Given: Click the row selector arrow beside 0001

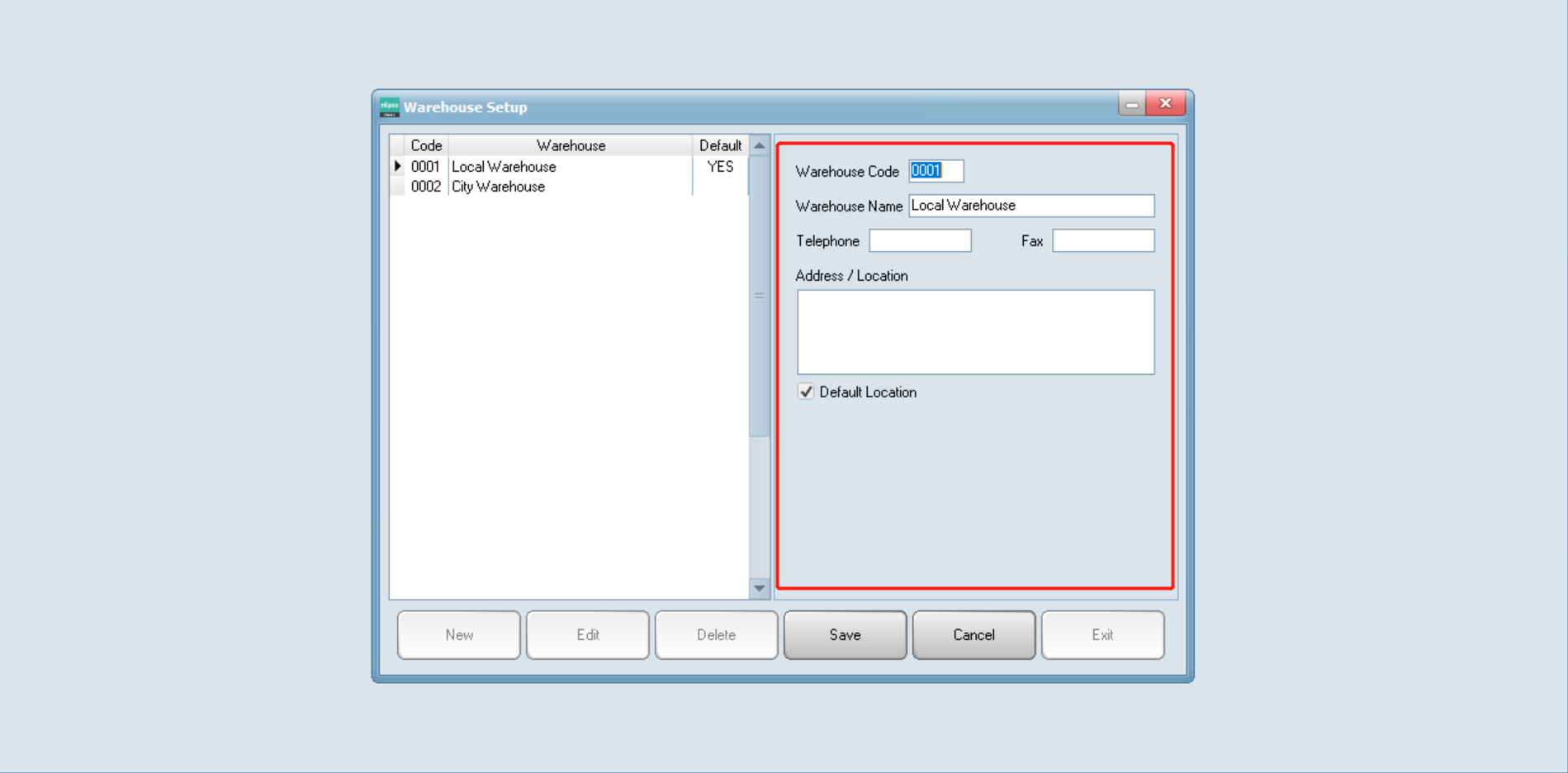Looking at the screenshot, I should [399, 166].
